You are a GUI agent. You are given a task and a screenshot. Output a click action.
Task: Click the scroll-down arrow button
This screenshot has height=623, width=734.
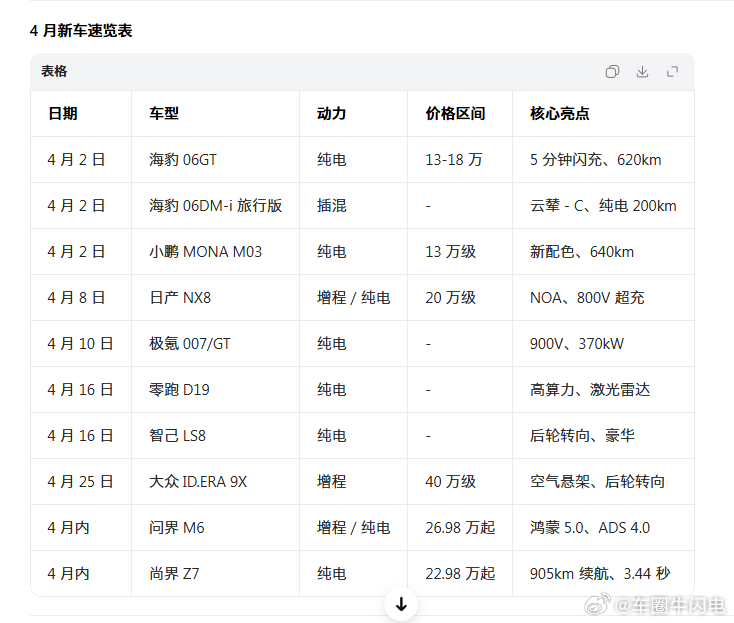click(401, 604)
